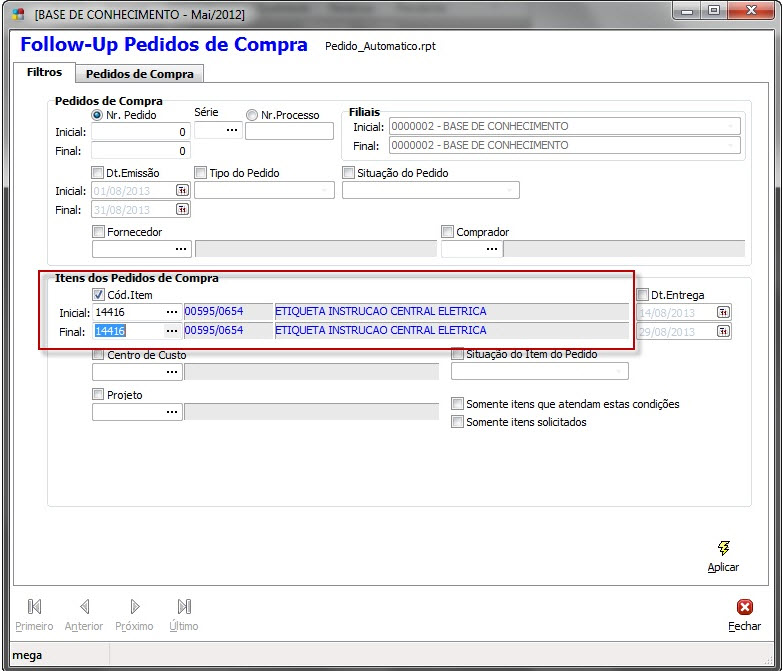Select the Filtros tab
The width and height of the screenshot is (783, 671).
tap(43, 73)
